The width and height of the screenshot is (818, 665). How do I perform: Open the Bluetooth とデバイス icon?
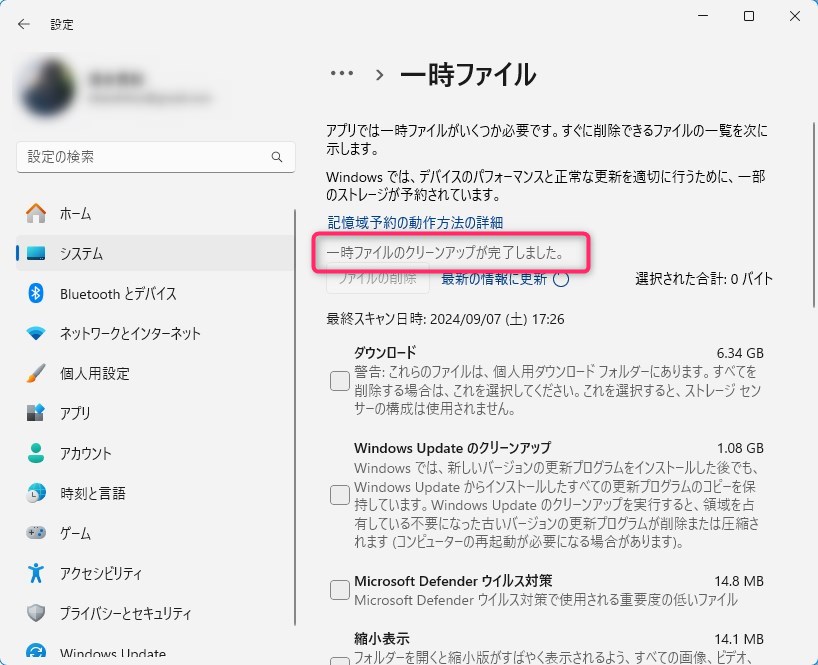(x=36, y=293)
